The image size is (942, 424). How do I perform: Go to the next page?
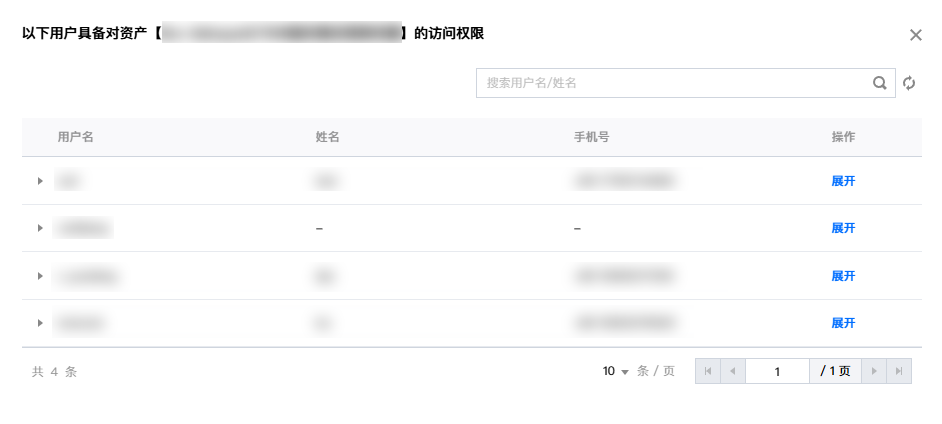[875, 371]
